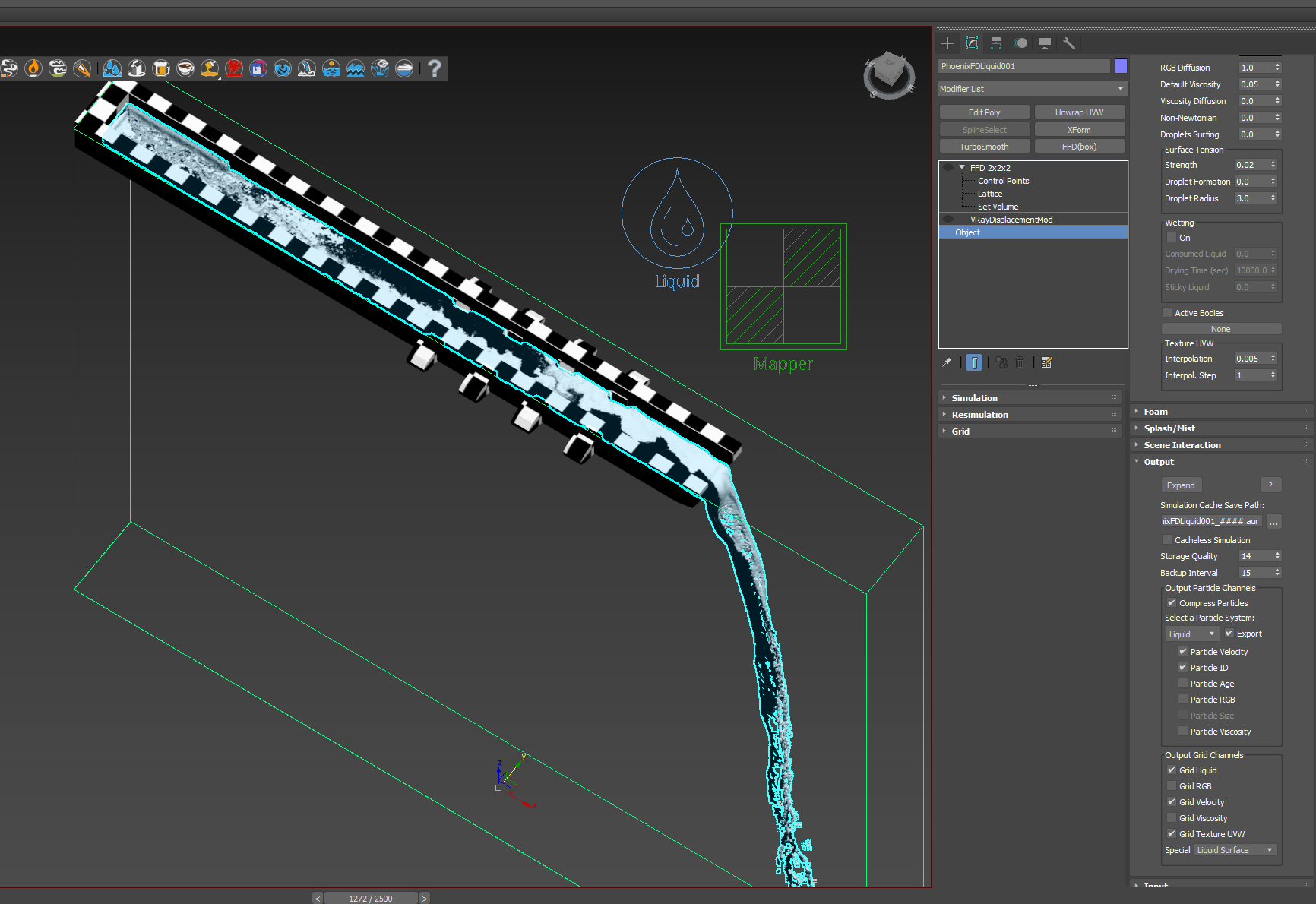
Task: Click the Phoenix coffee cup preset icon
Action: [185, 68]
